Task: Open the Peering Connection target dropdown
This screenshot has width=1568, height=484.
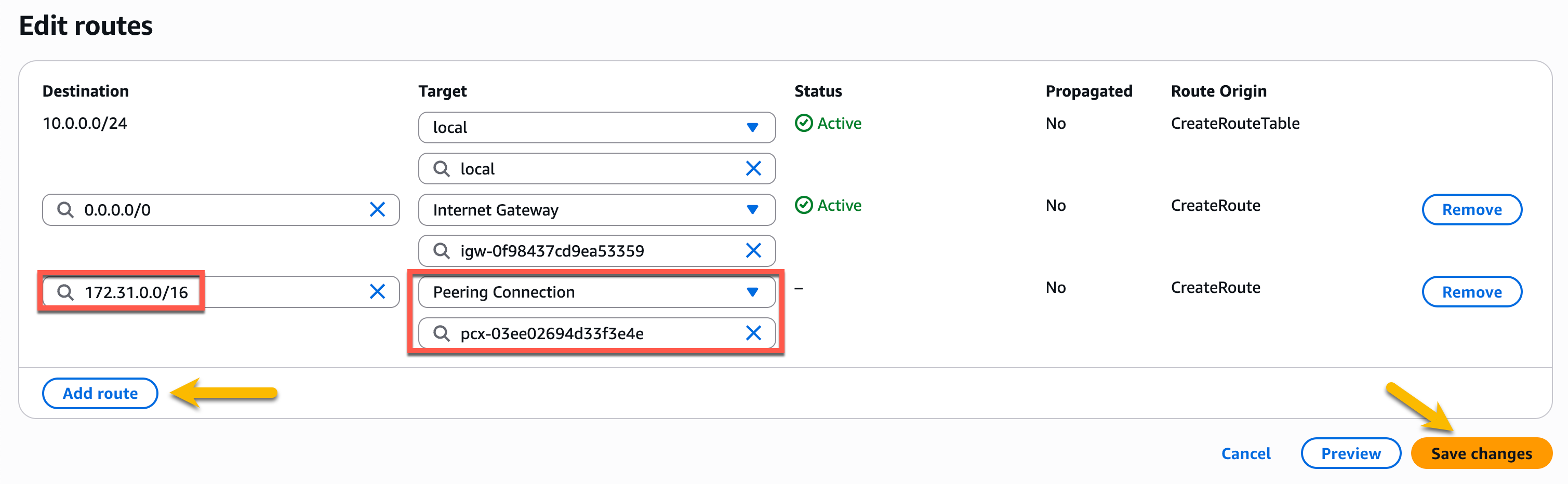Action: [753, 292]
